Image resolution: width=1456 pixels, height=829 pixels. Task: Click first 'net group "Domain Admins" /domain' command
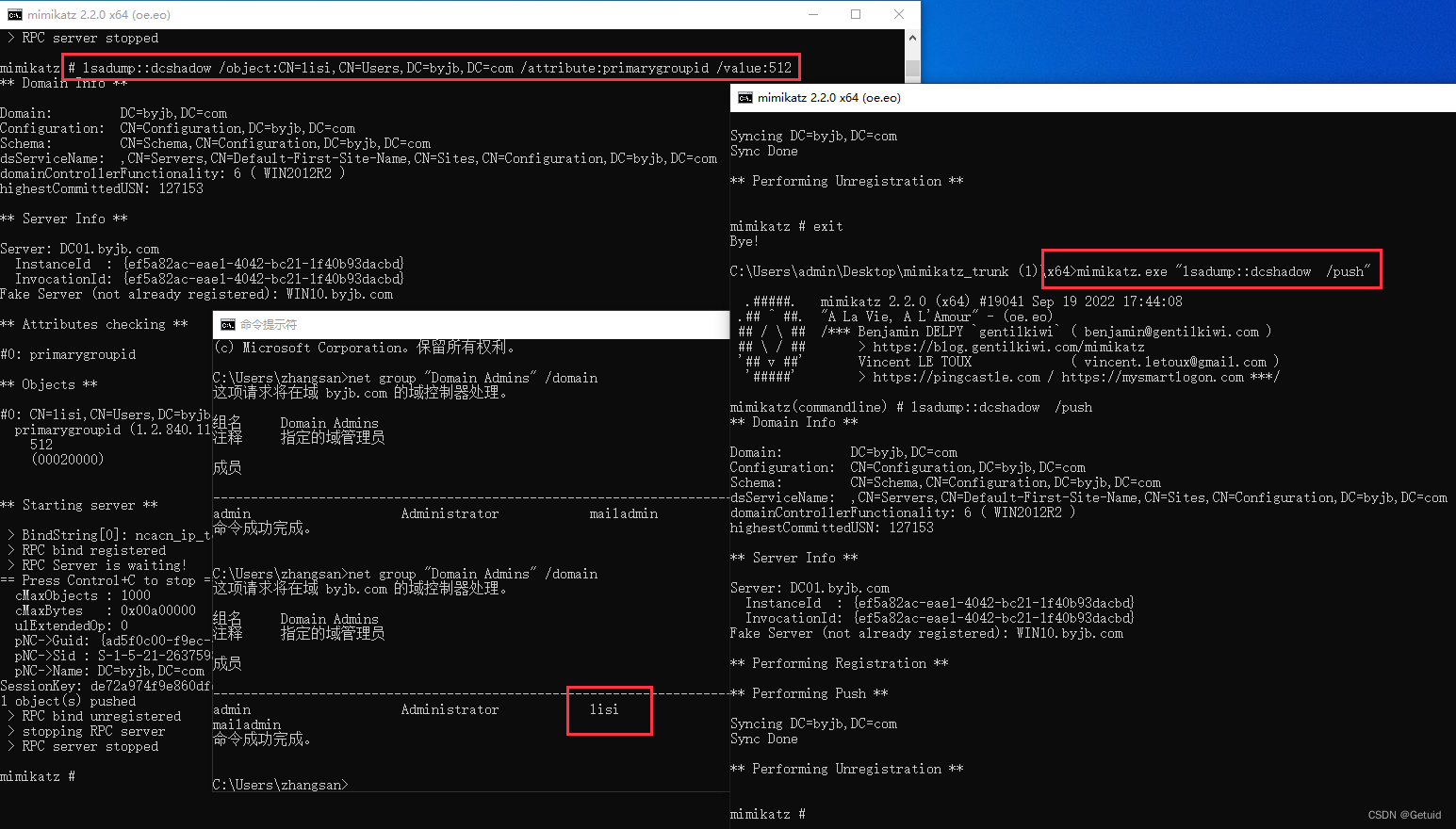[x=472, y=378]
